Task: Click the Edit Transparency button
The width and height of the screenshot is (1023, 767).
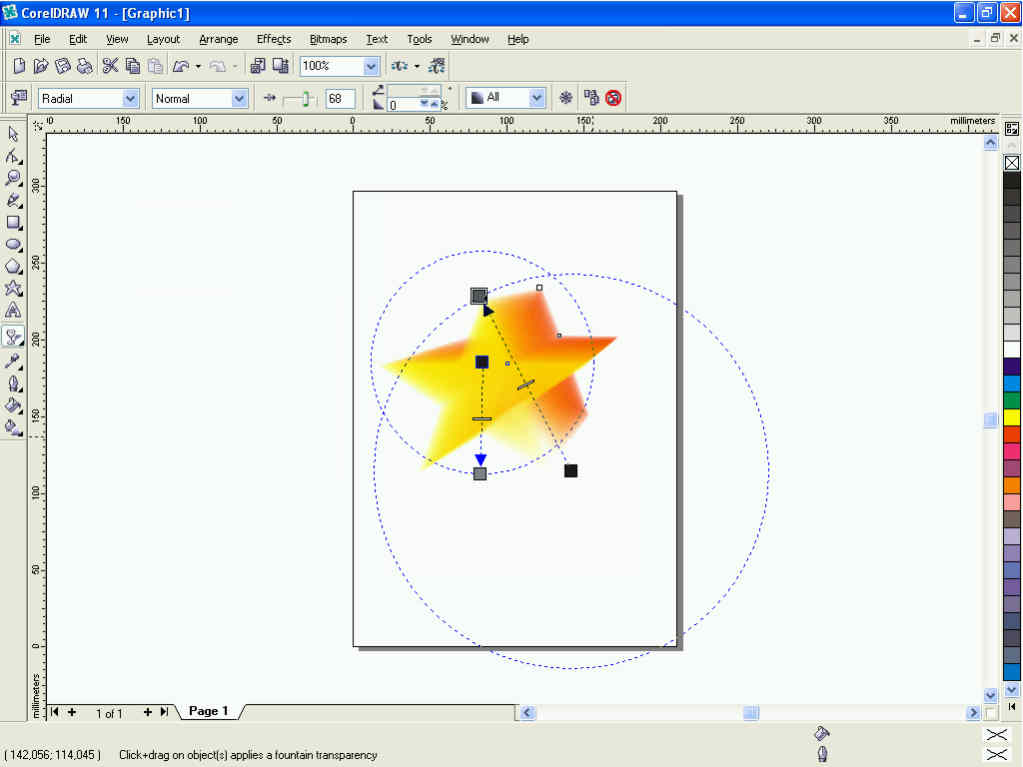Action: [x=18, y=98]
